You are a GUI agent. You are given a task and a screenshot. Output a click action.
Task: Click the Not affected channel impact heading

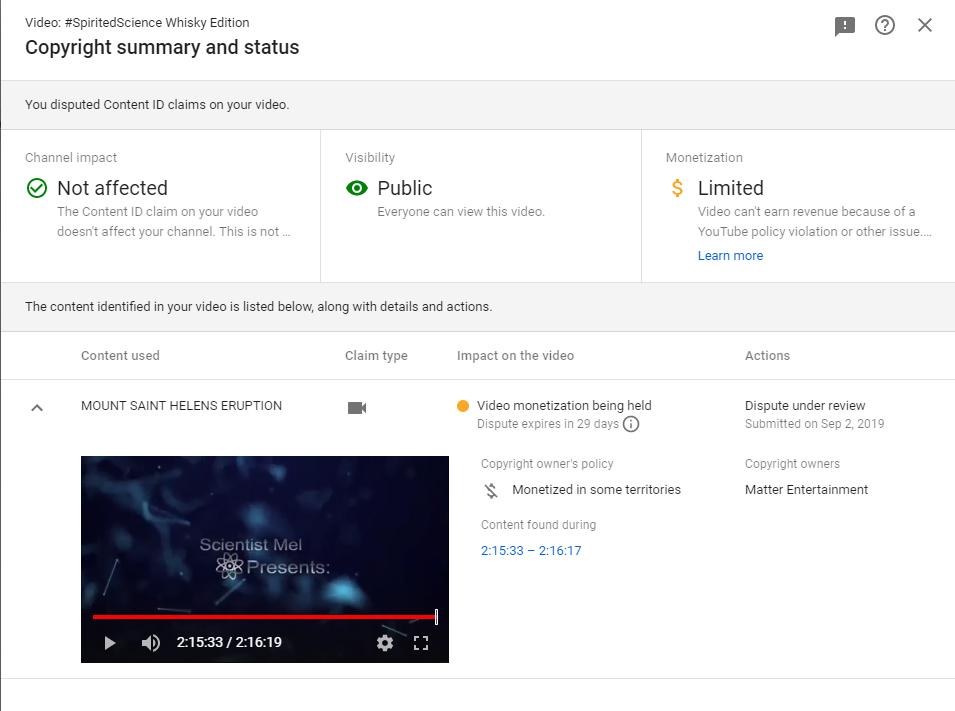[112, 188]
